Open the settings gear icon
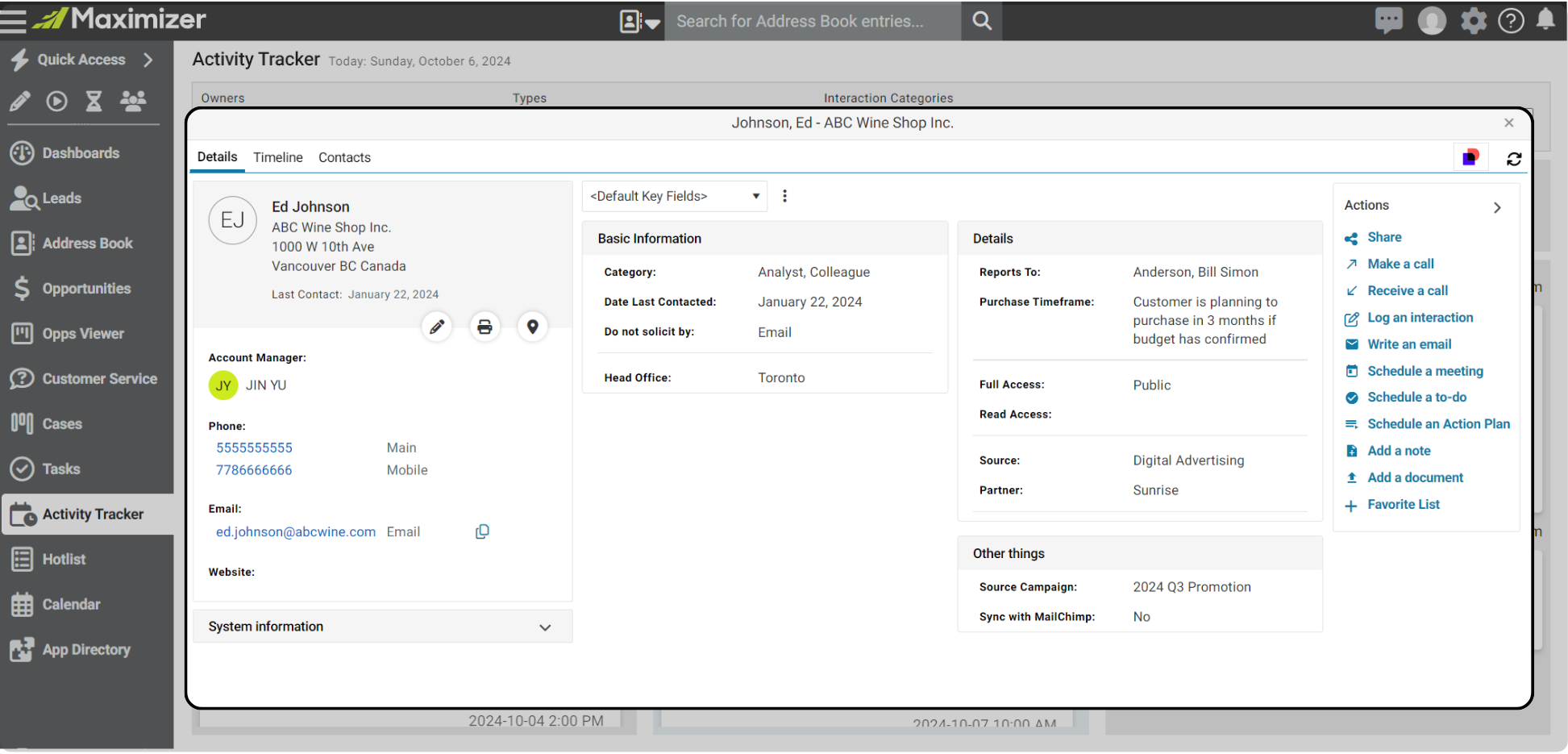This screenshot has width=1568, height=754. (x=1474, y=21)
